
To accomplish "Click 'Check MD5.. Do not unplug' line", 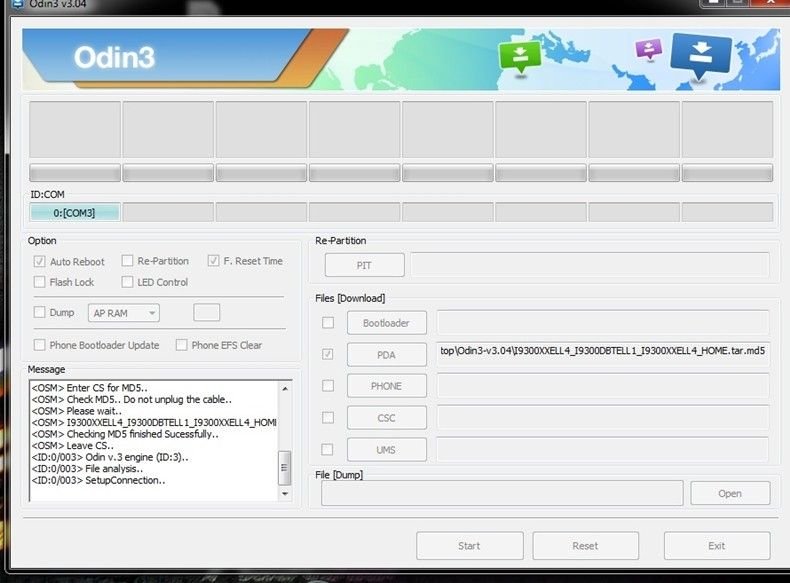I will tap(131, 399).
